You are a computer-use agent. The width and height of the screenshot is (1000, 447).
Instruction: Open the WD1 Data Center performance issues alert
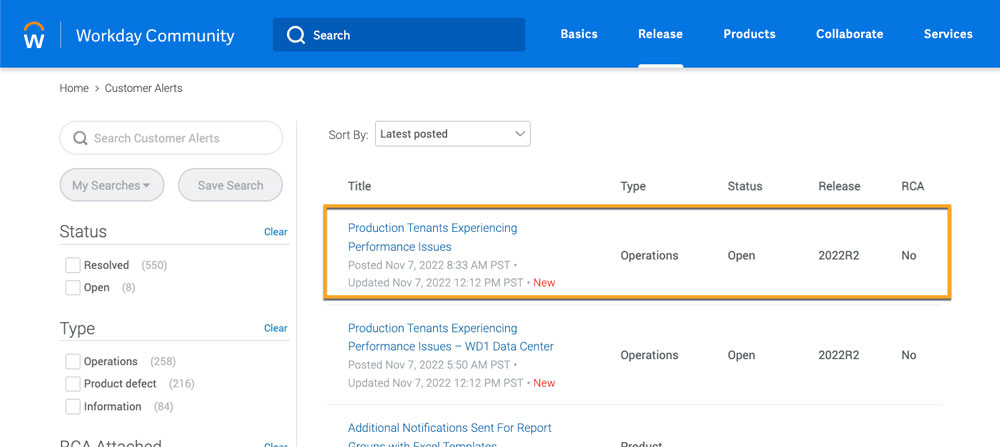click(x=451, y=337)
